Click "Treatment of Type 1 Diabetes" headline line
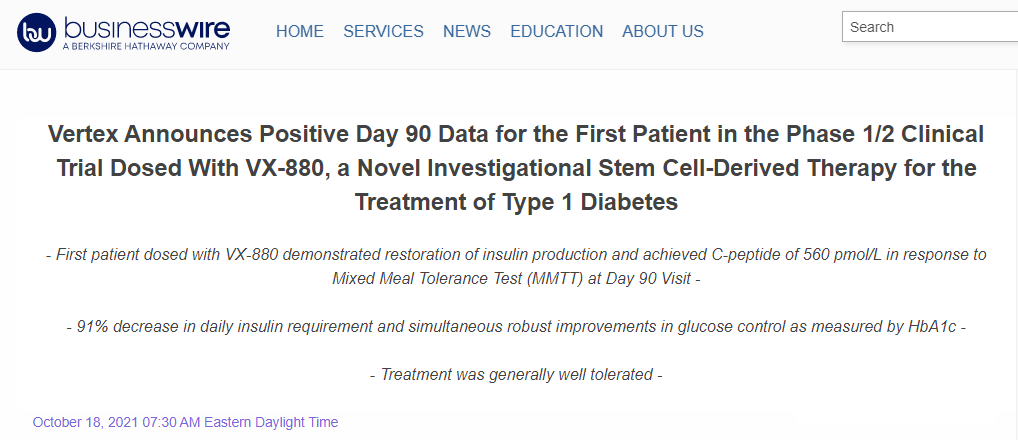 point(516,202)
